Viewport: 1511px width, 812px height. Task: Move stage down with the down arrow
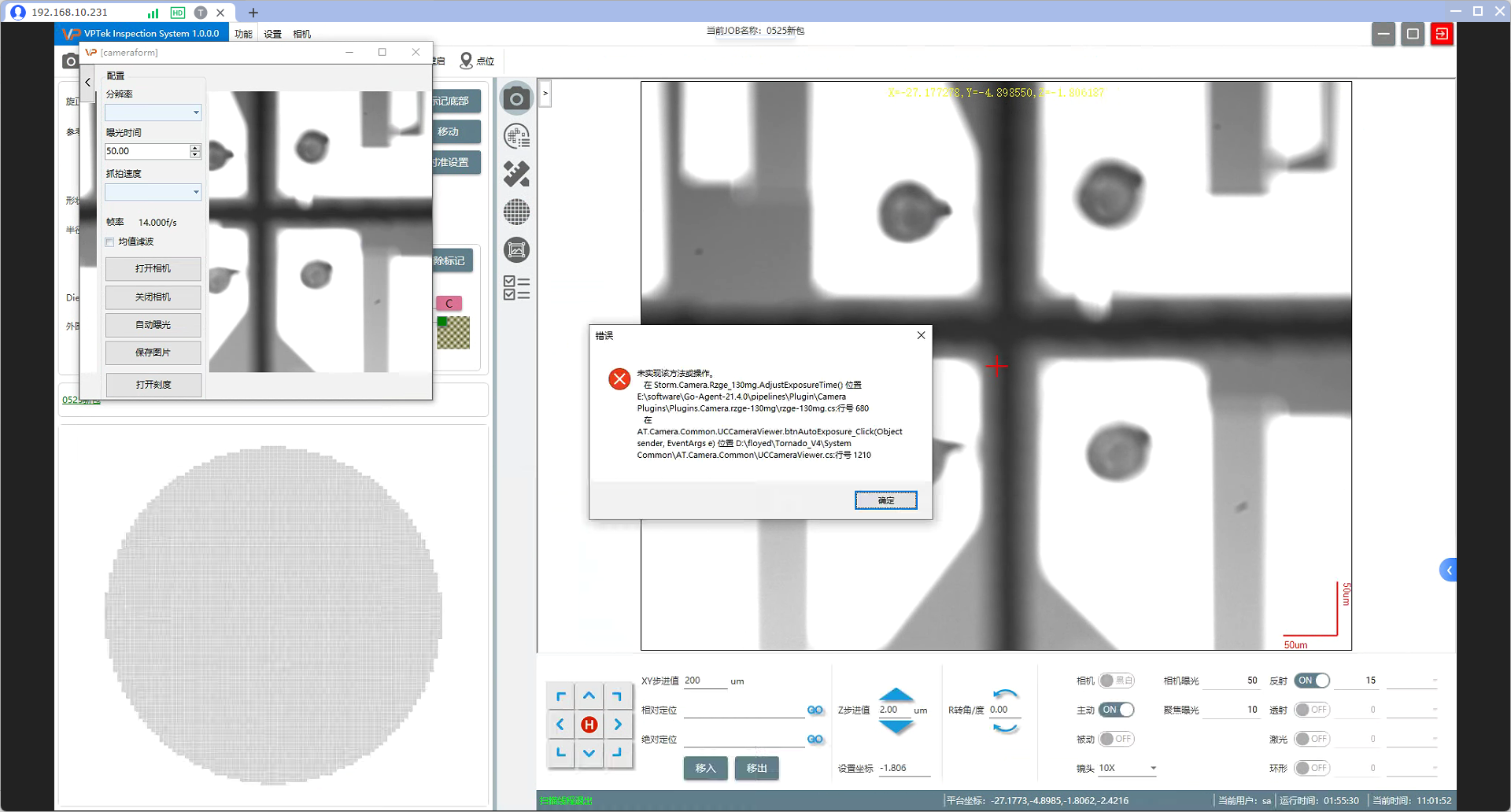(589, 753)
